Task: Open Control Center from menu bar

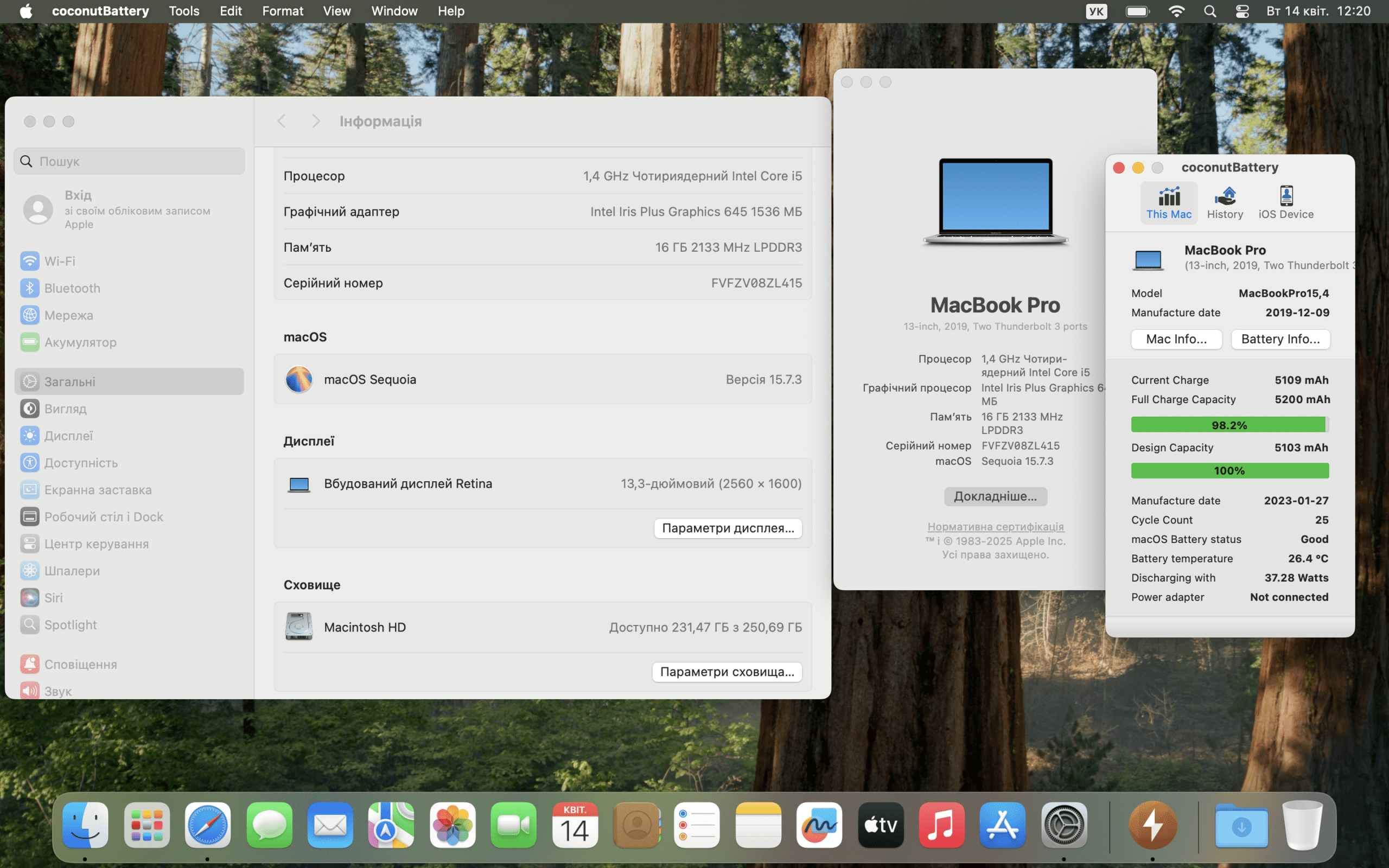Action: 1242,11
